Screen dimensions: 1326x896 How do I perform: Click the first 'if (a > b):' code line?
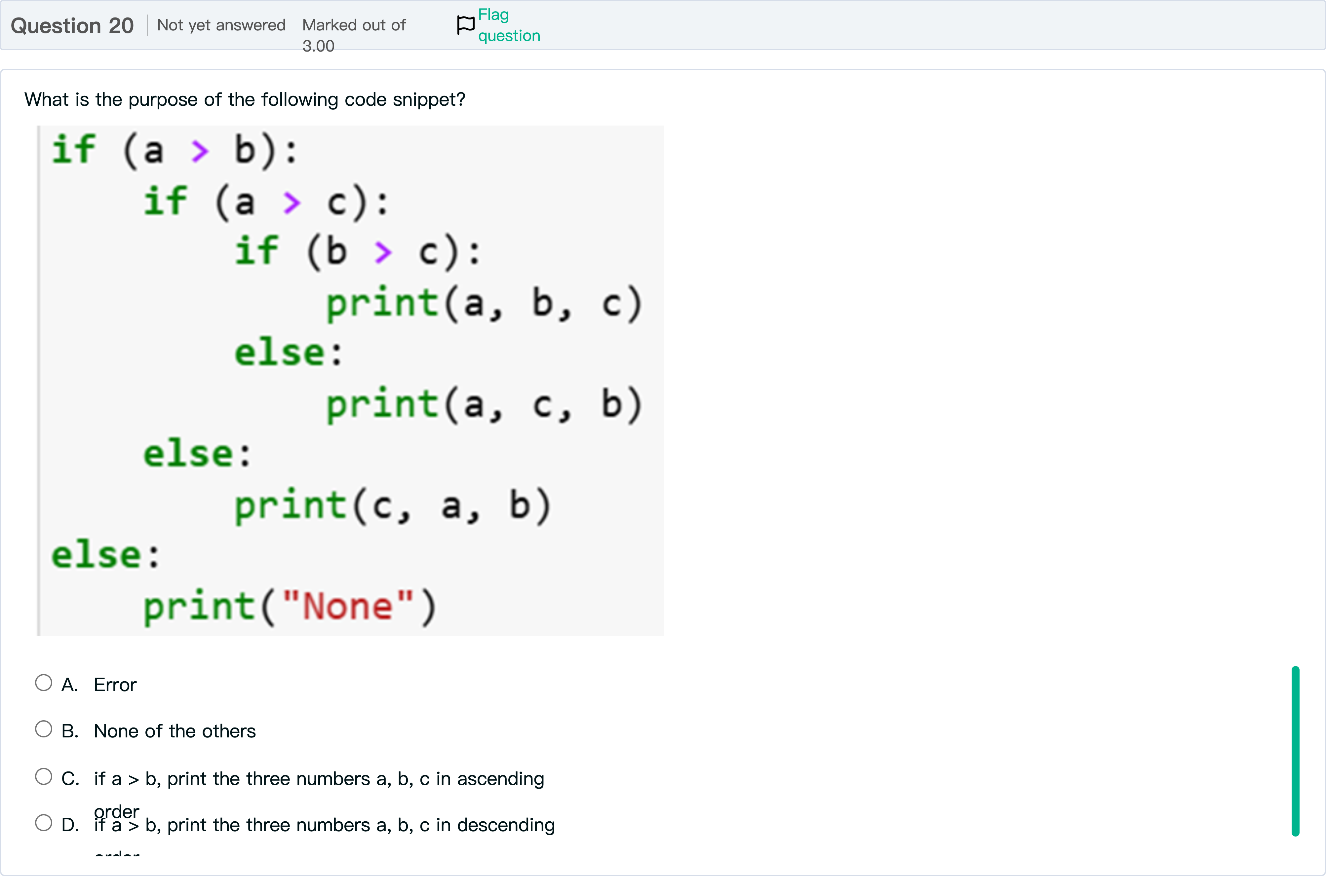pyautogui.click(x=175, y=150)
